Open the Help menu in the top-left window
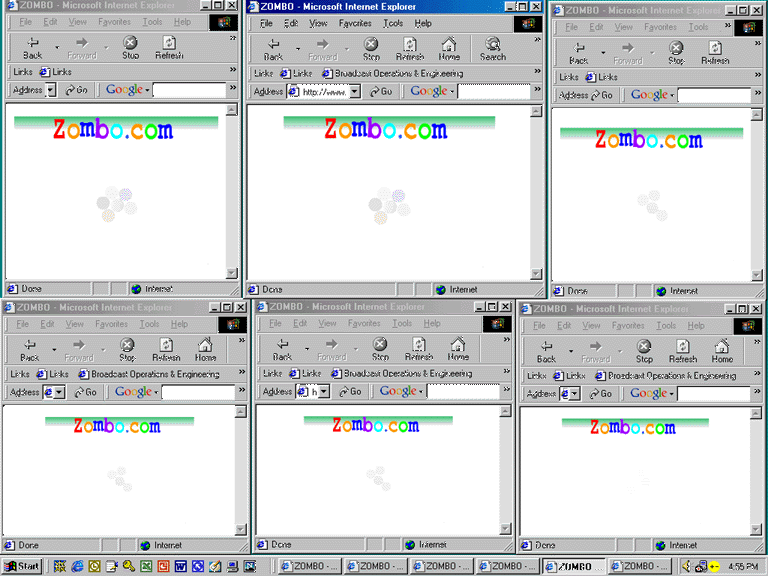The image size is (768, 576). click(x=182, y=22)
